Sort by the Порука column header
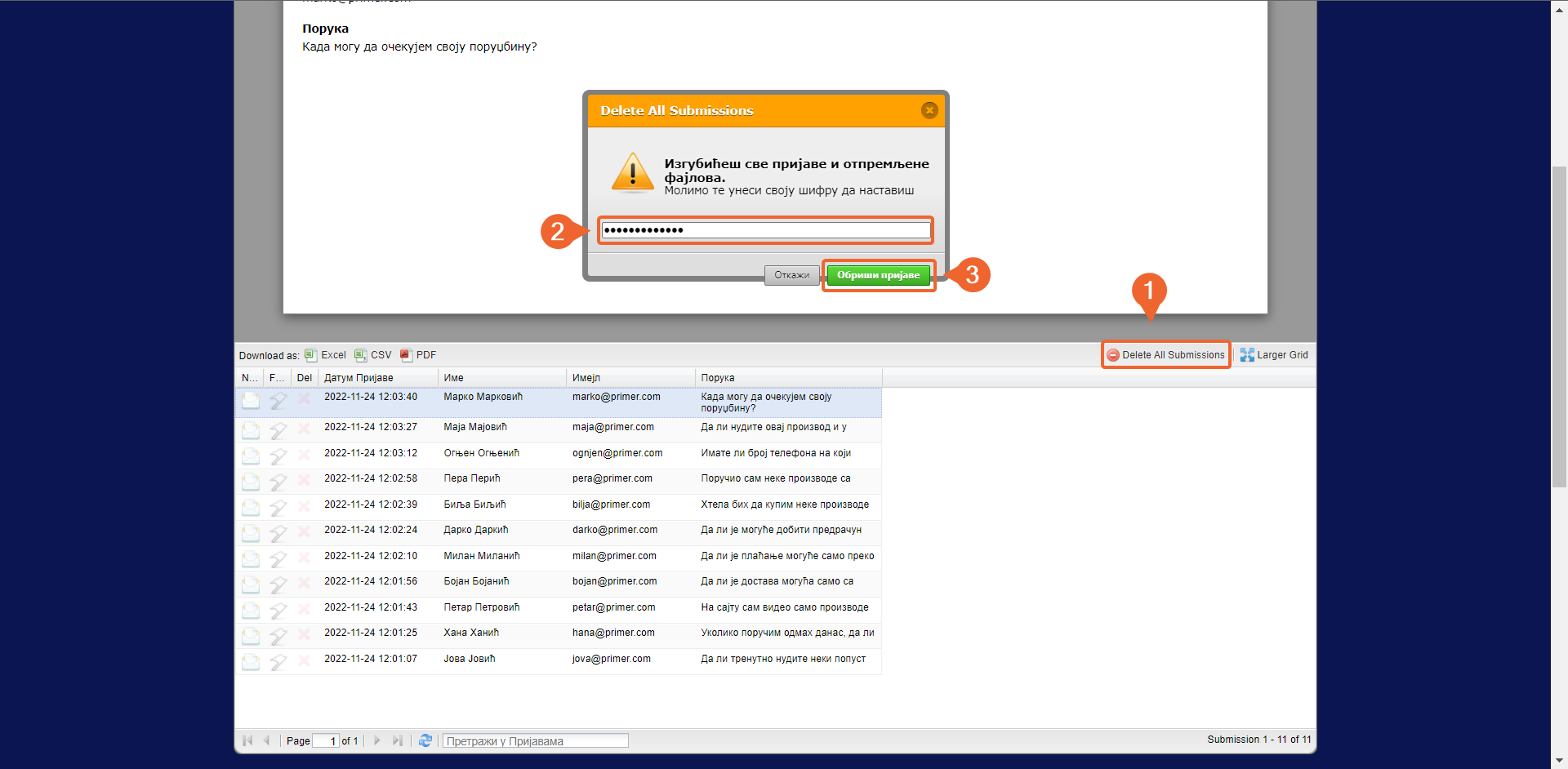 tap(789, 378)
